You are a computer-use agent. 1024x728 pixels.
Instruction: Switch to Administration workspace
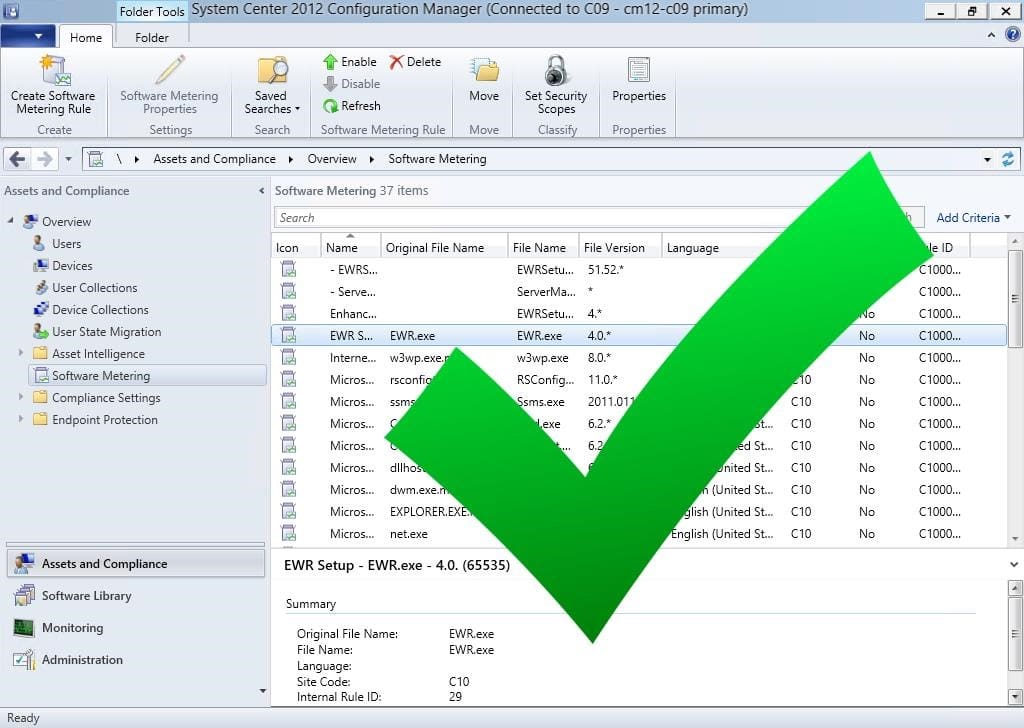(x=82, y=659)
